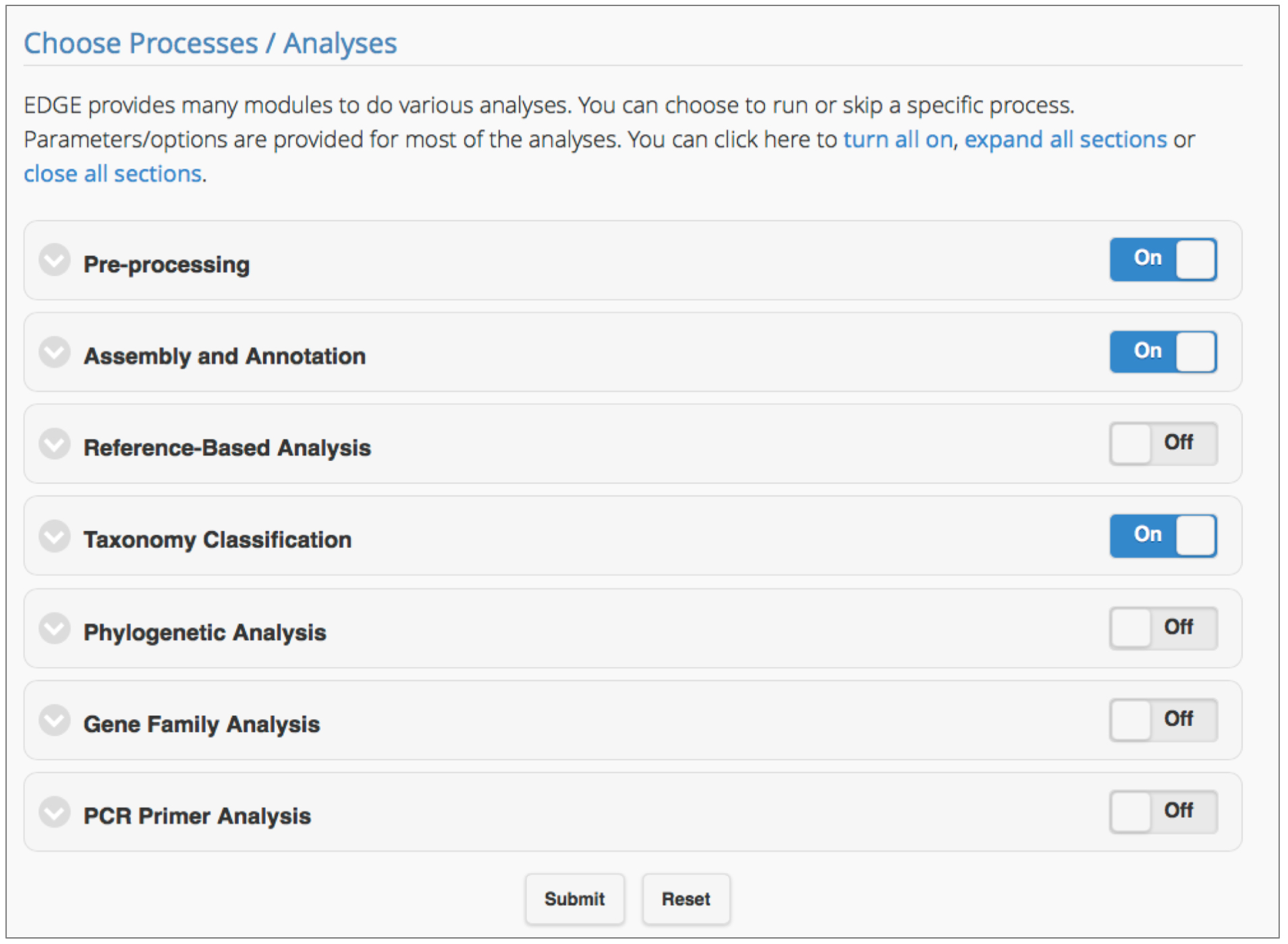Expand Gene Family Analysis chevron icon

[x=55, y=721]
